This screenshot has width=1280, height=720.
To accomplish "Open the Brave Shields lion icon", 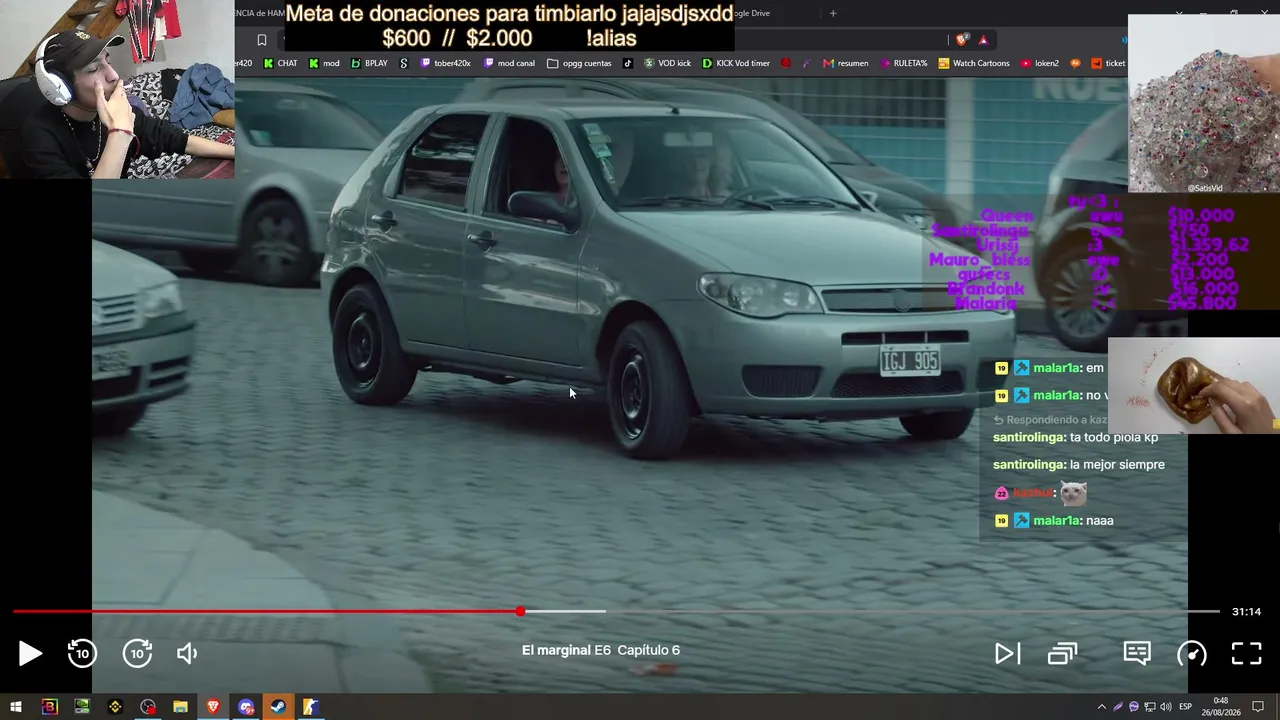I will pos(962,40).
